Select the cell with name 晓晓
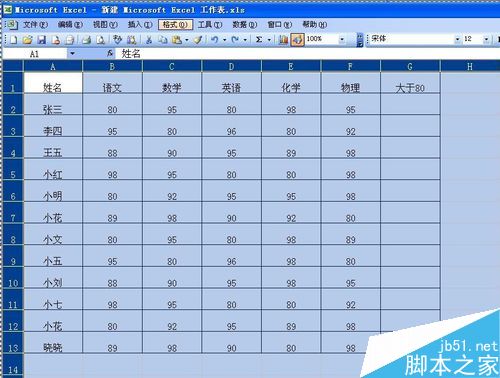This screenshot has width=500, height=378. (x=53, y=343)
